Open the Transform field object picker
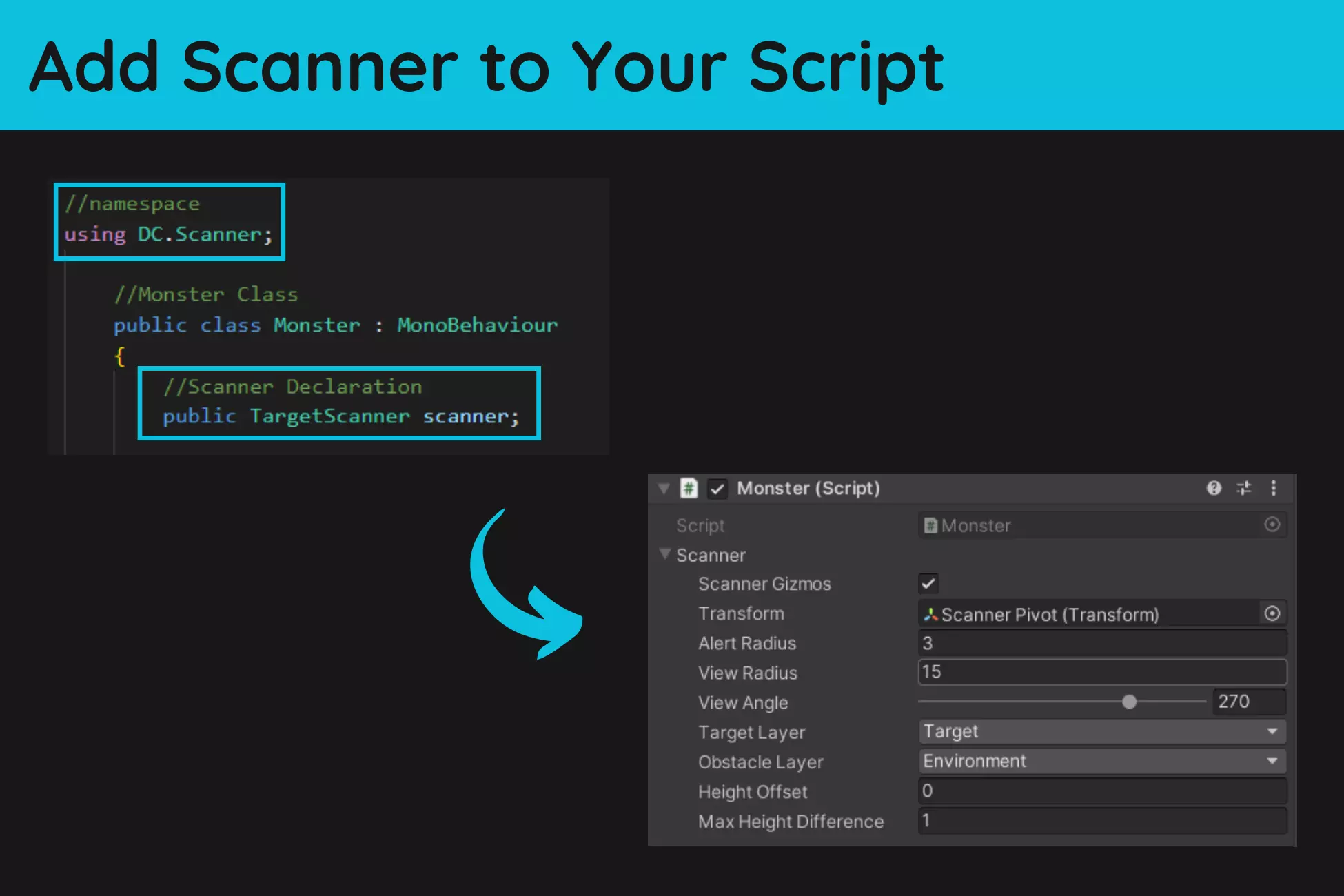 (1272, 613)
